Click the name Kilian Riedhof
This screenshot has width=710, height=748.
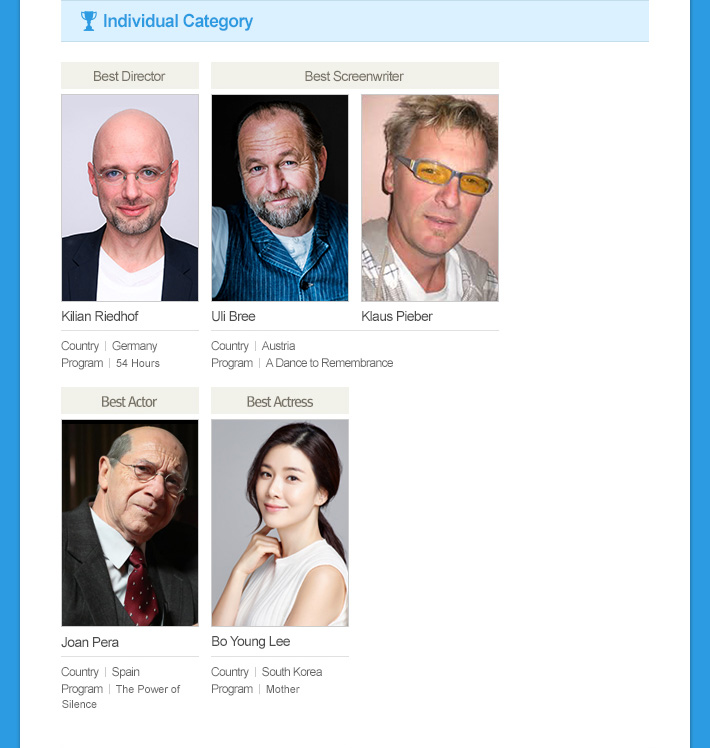coord(100,316)
